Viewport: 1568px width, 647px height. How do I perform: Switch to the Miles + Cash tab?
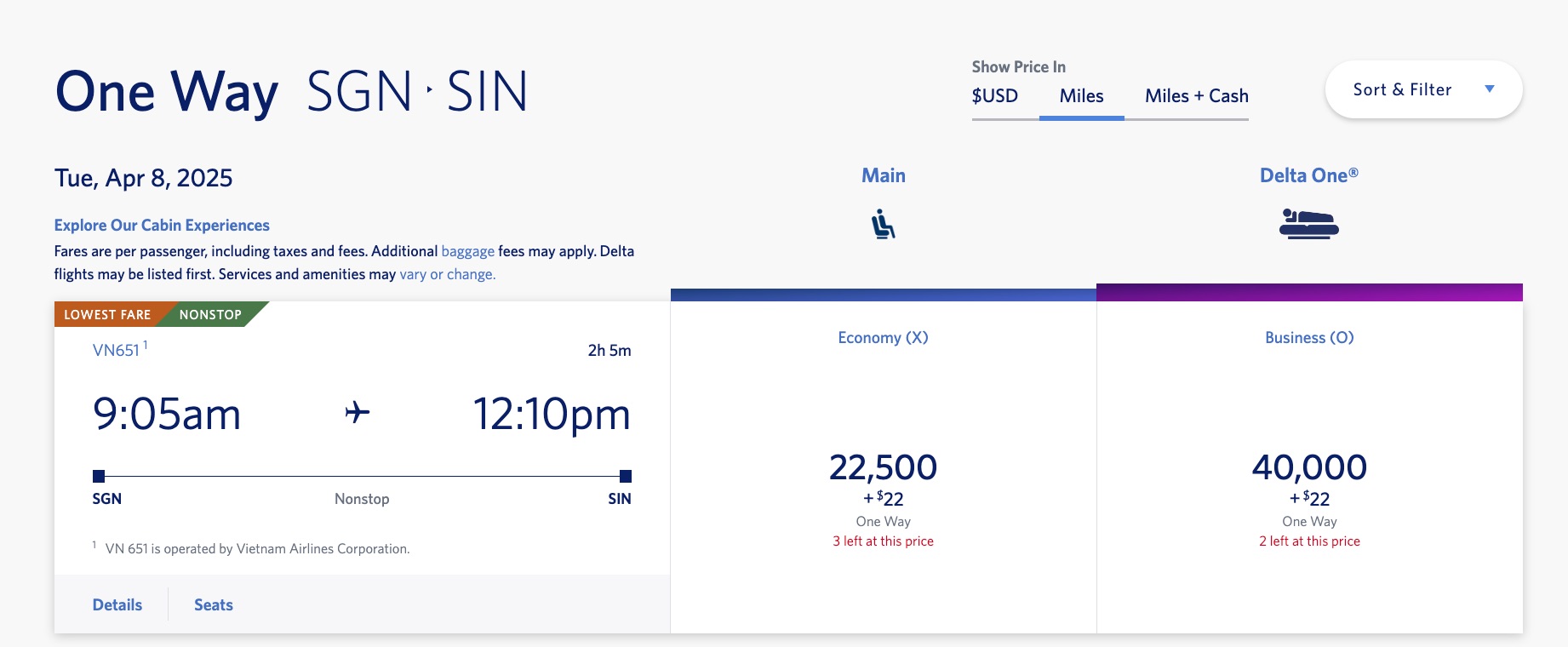pos(1196,96)
